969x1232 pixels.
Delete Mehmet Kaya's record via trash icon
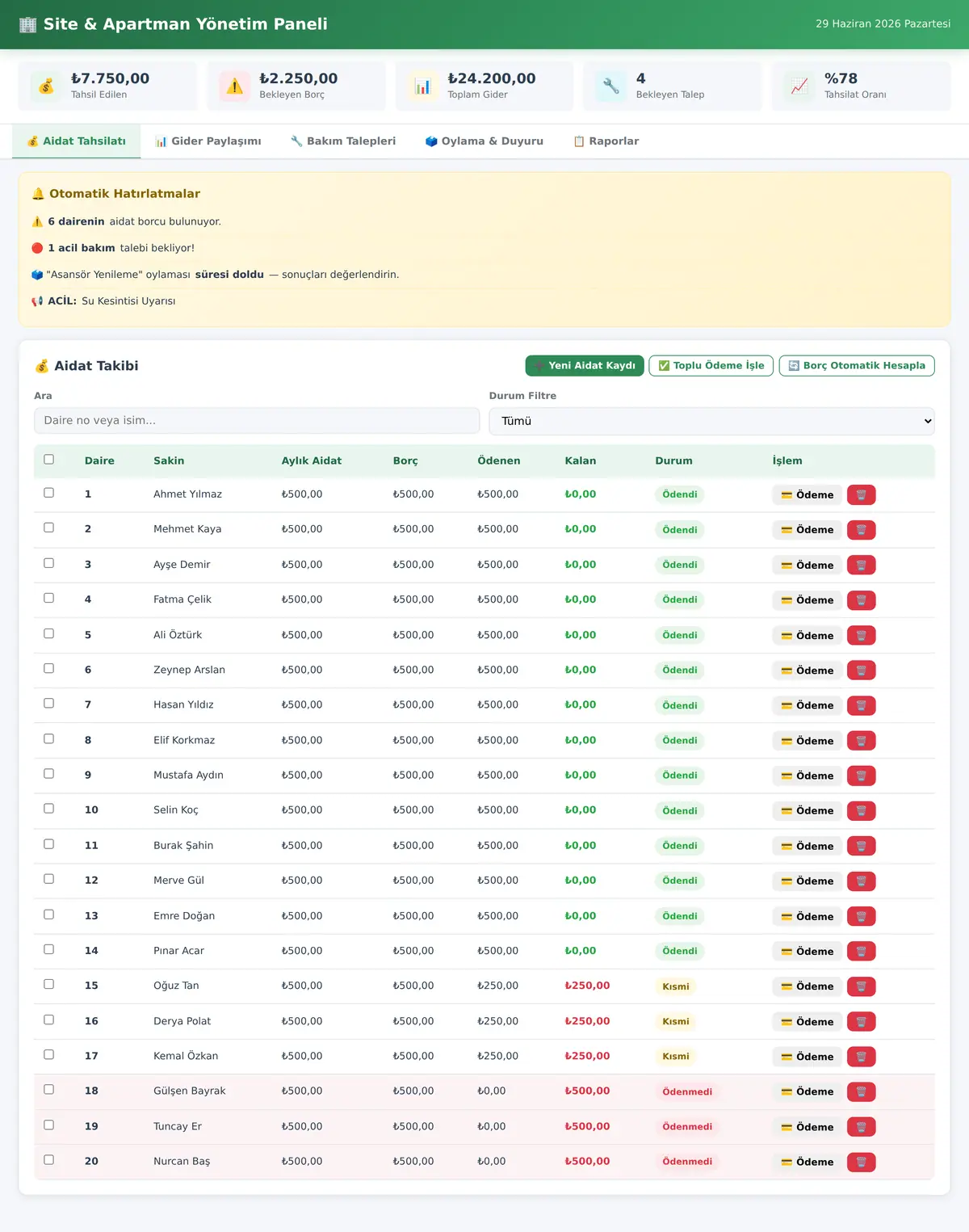pyautogui.click(x=861, y=530)
